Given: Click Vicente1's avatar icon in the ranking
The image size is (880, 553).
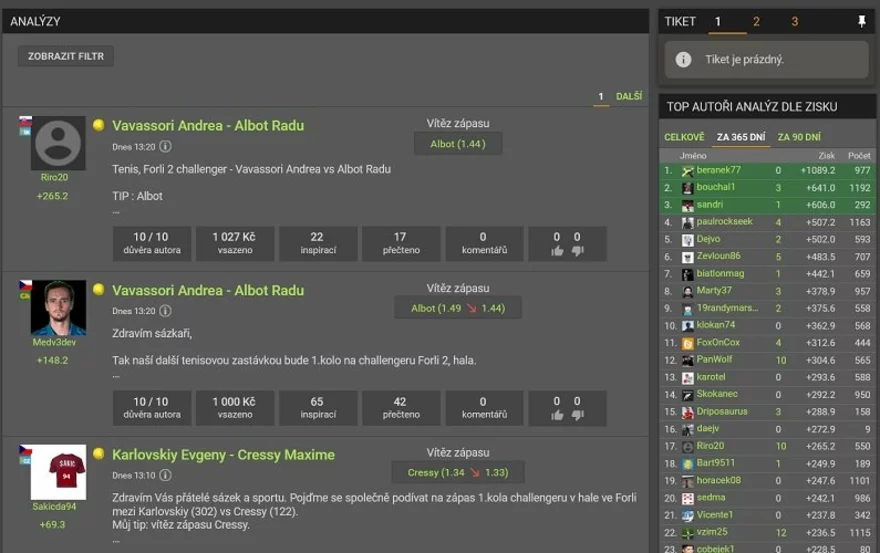Looking at the screenshot, I should click(688, 515).
